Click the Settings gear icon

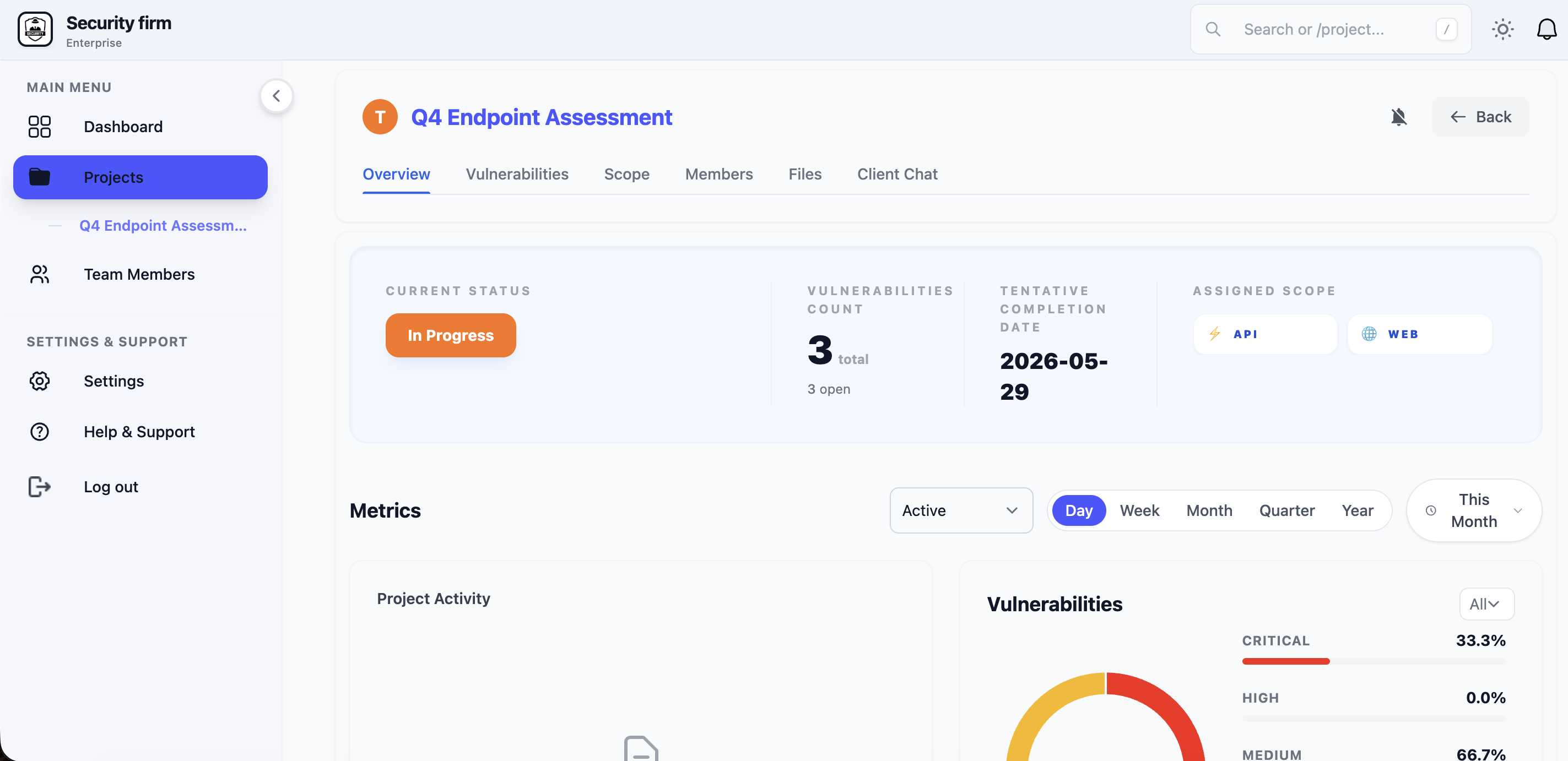pyautogui.click(x=40, y=381)
